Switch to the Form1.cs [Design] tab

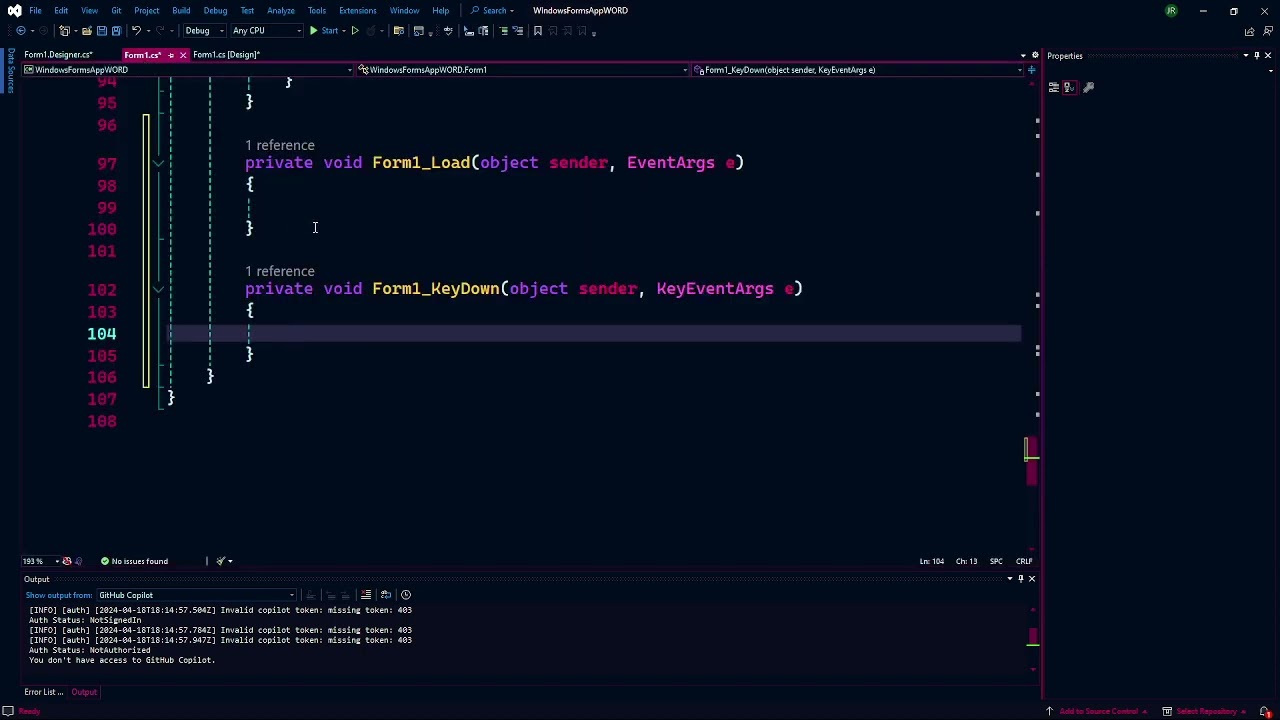226,55
